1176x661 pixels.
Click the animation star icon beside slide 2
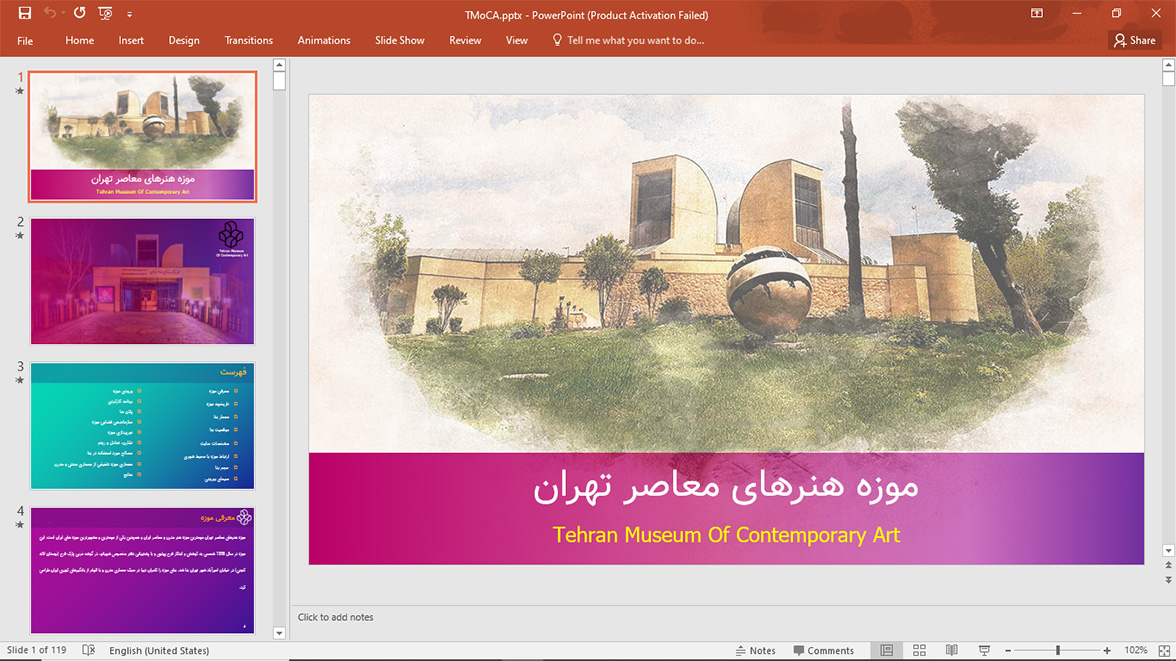pos(20,236)
